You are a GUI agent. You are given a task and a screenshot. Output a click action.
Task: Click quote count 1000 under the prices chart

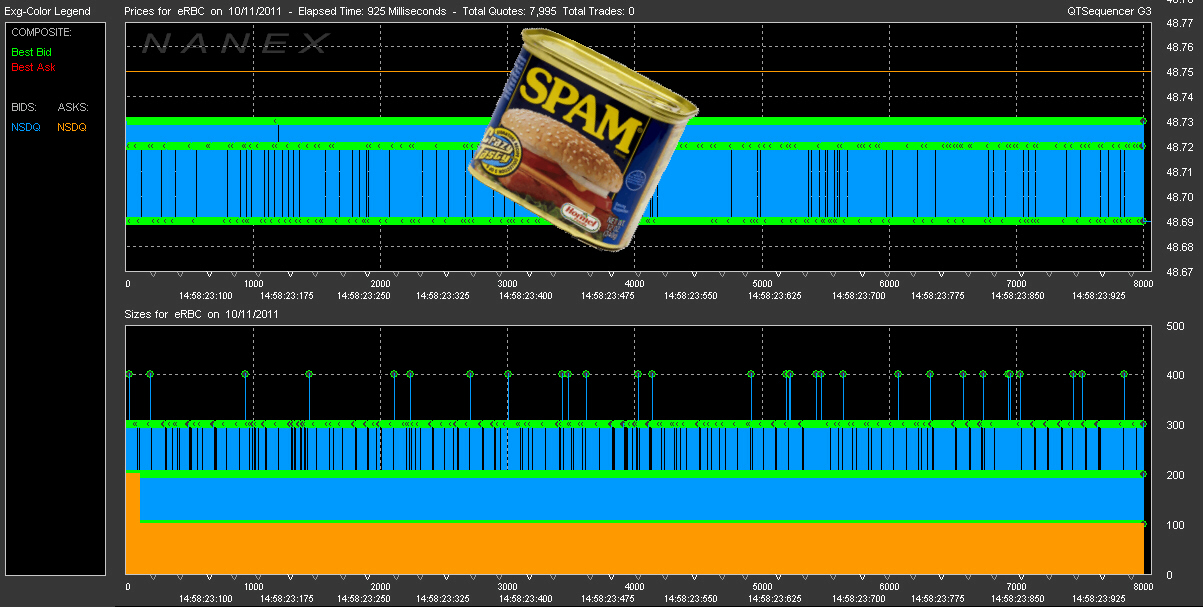254,284
